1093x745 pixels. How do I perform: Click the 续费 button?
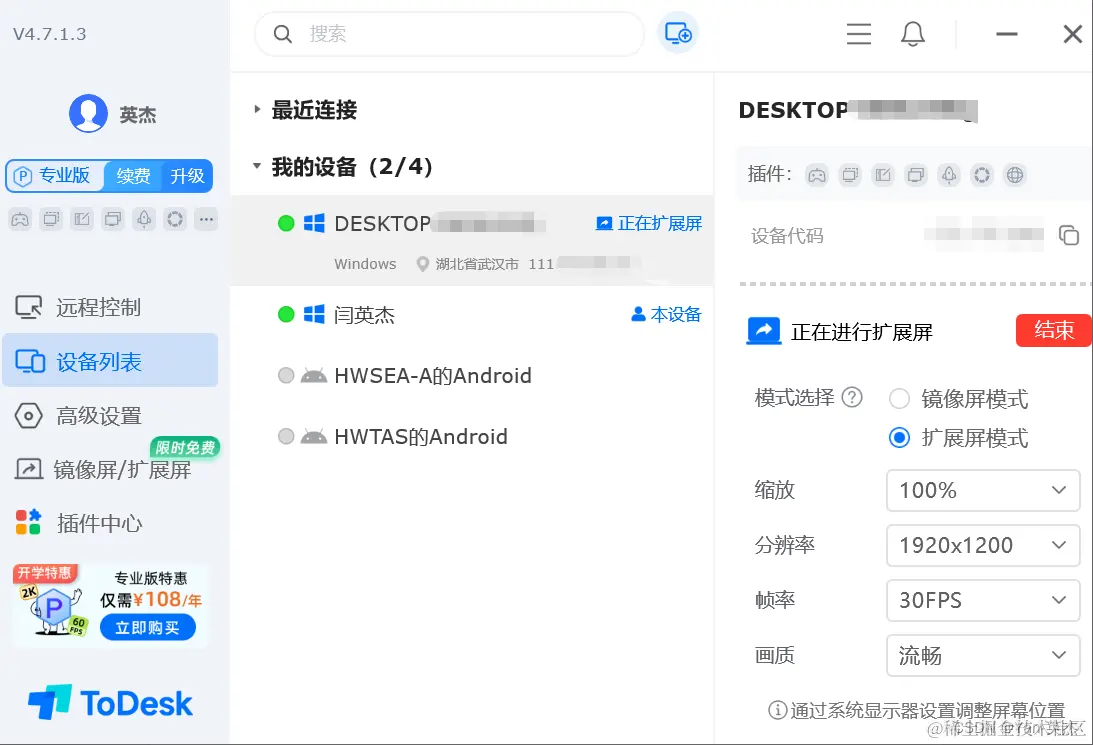[133, 176]
